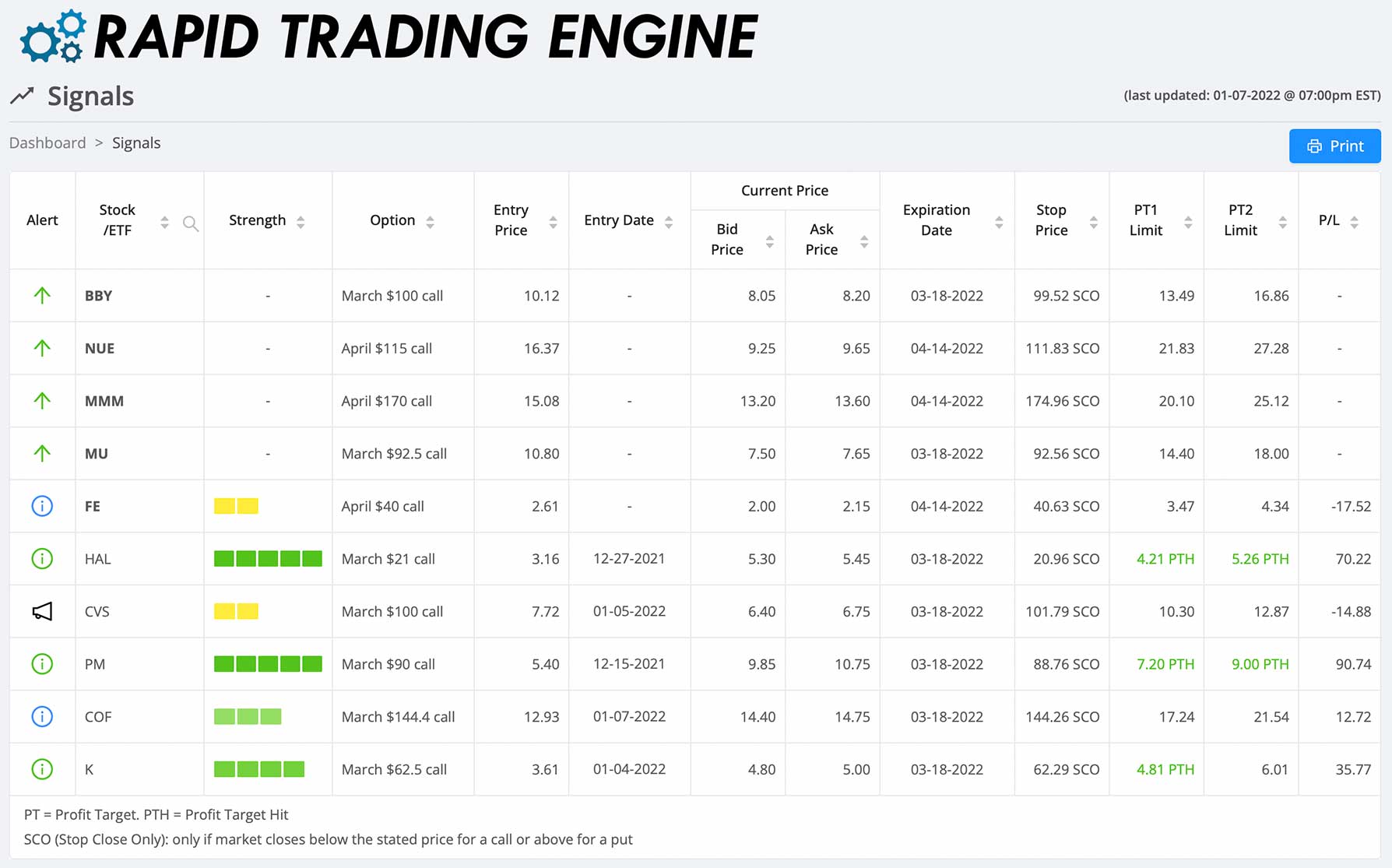Click the blue info icon for COF
The height and width of the screenshot is (868, 1392).
click(x=42, y=717)
